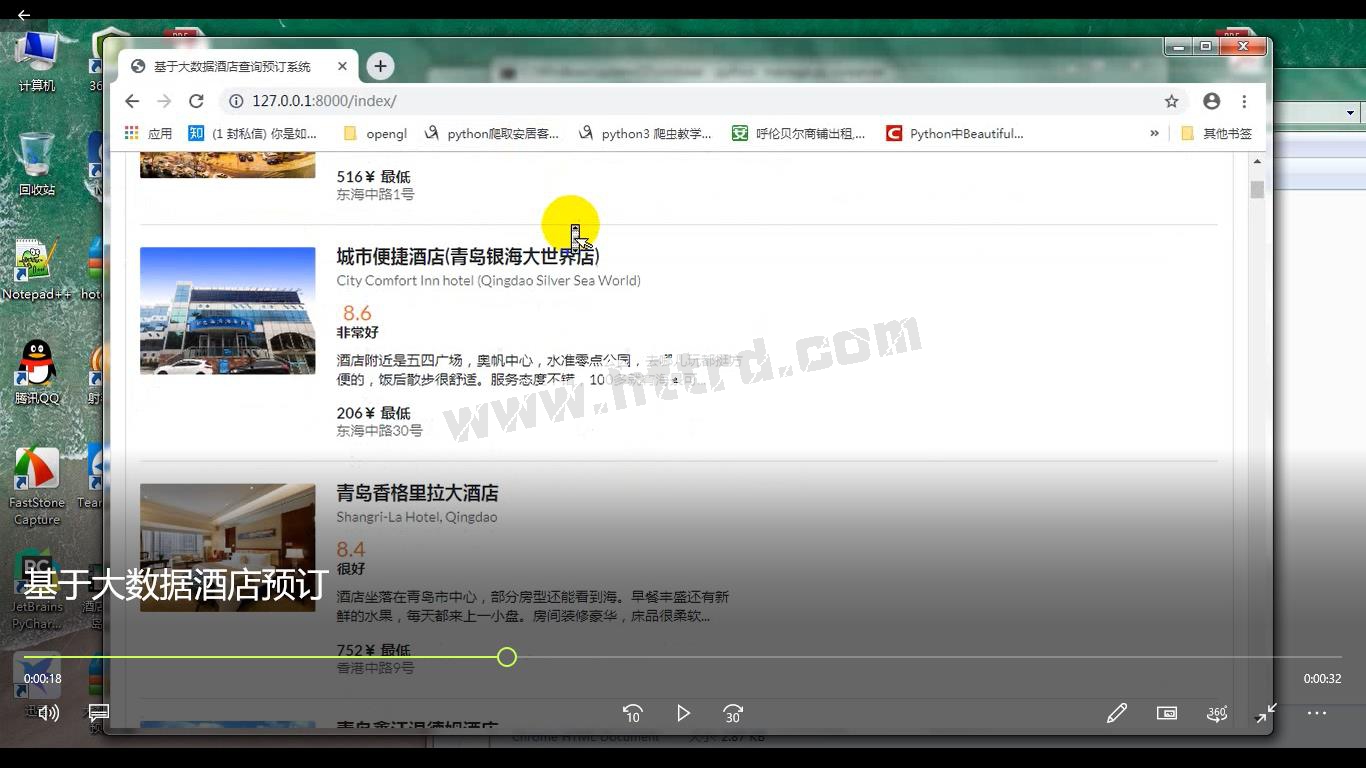Click the City Comfort Inn hotel photo
Viewport: 1366px width, 768px height.
coord(228,311)
